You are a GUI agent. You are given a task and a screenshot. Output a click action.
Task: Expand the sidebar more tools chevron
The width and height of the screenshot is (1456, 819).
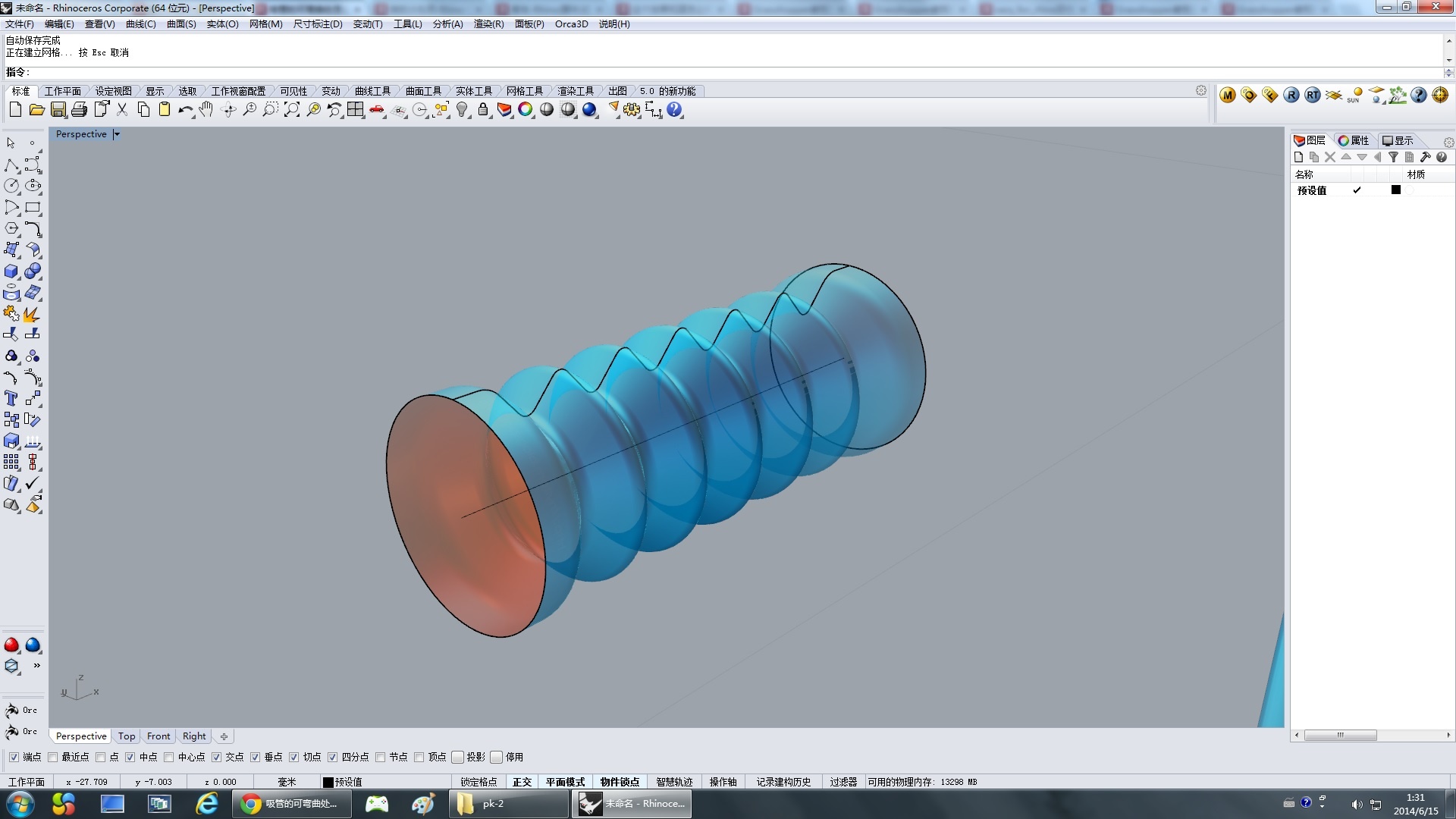pos(36,665)
